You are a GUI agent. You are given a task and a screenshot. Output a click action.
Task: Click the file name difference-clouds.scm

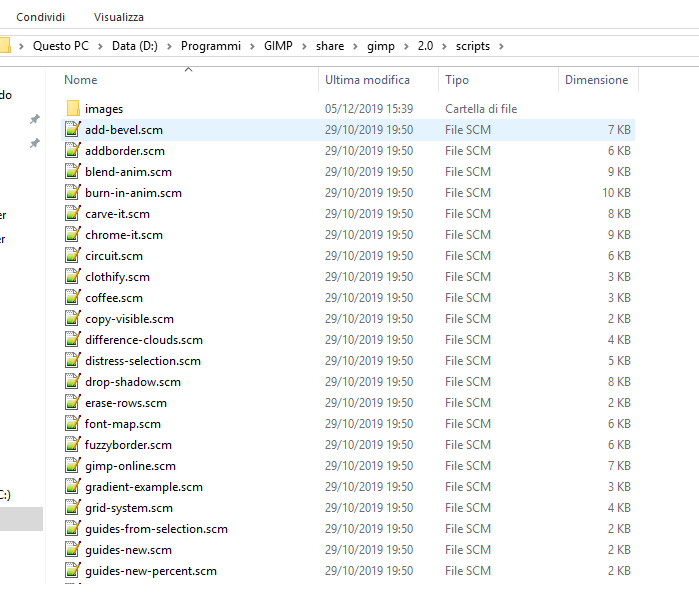144,340
